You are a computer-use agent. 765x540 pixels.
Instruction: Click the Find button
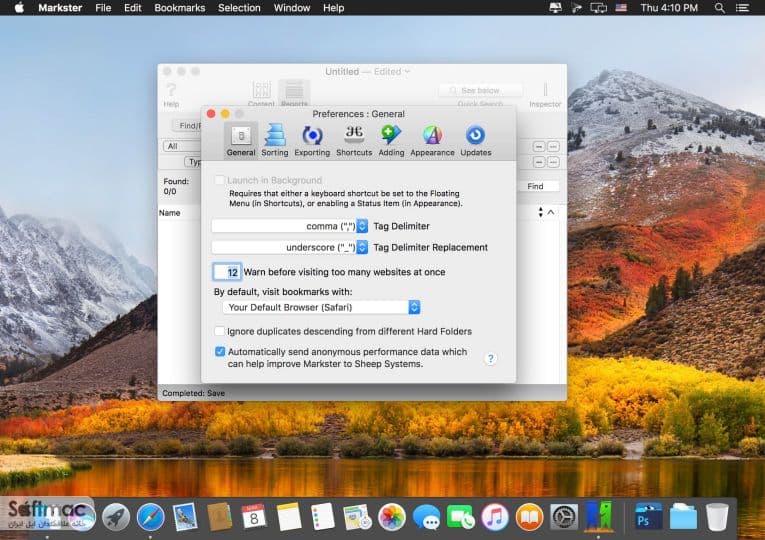[x=535, y=186]
